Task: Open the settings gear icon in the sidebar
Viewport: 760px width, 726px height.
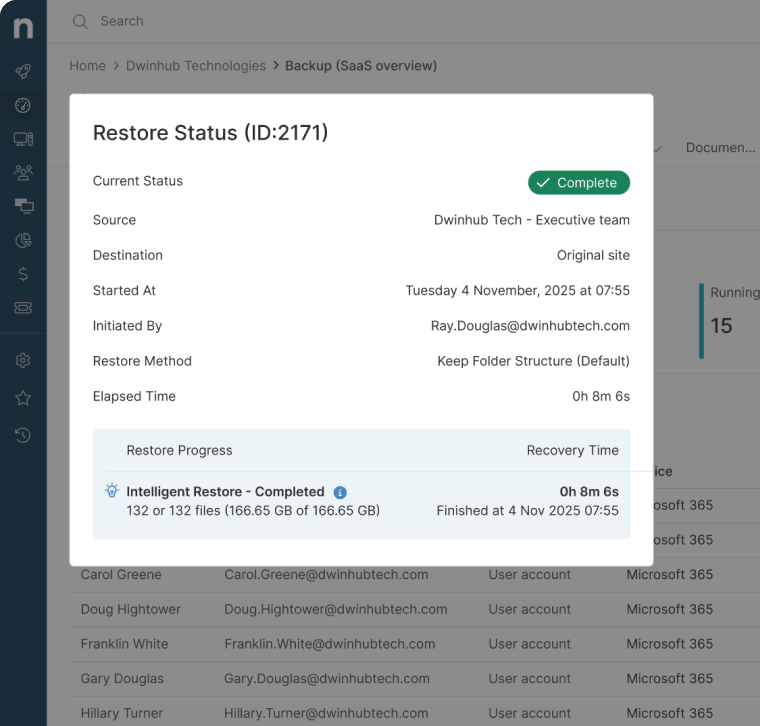Action: (23, 360)
